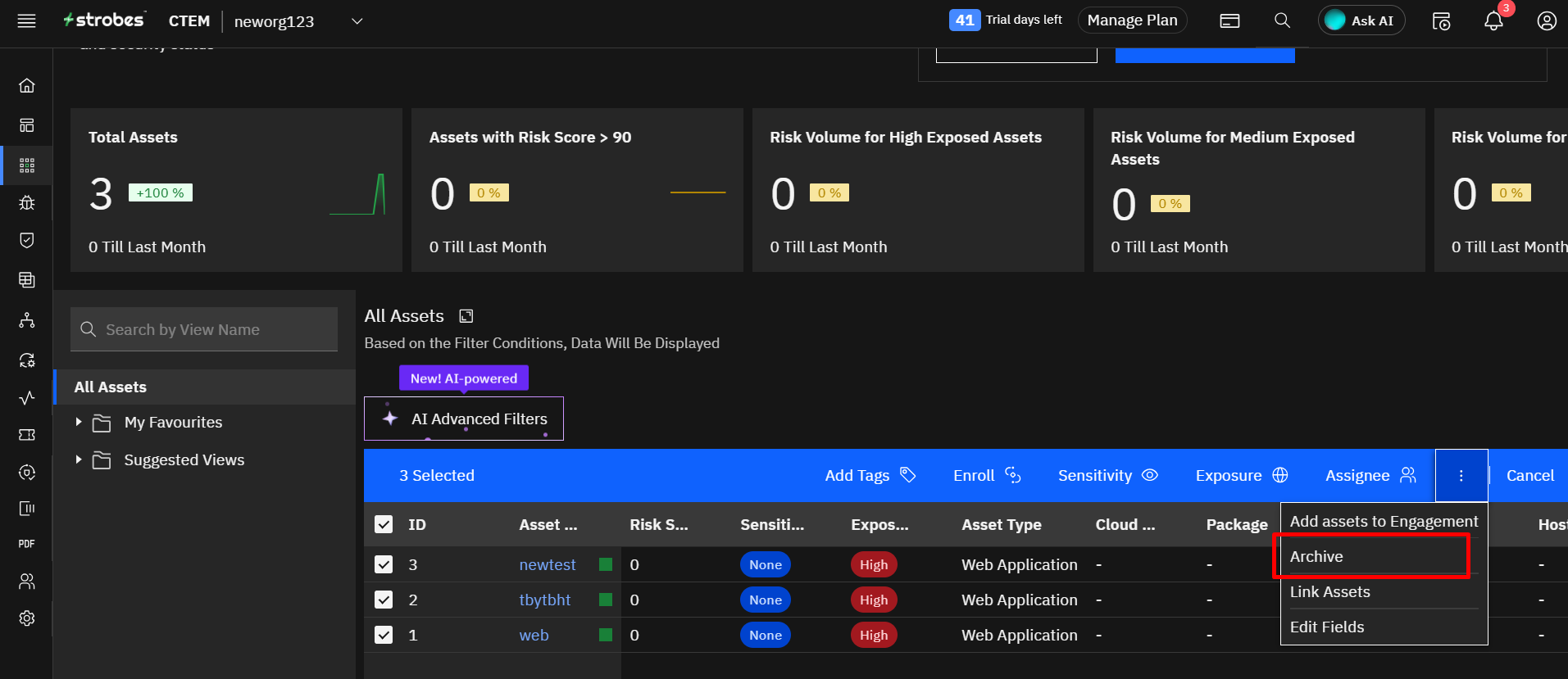The image size is (1568, 679).
Task: Uncheck the newtest asset row checkbox
Action: 384,564
